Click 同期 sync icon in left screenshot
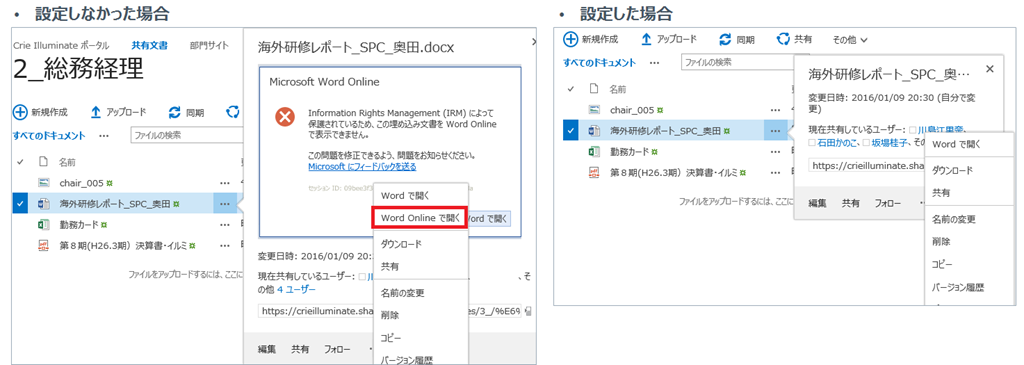1024x365 pixels. (174, 112)
